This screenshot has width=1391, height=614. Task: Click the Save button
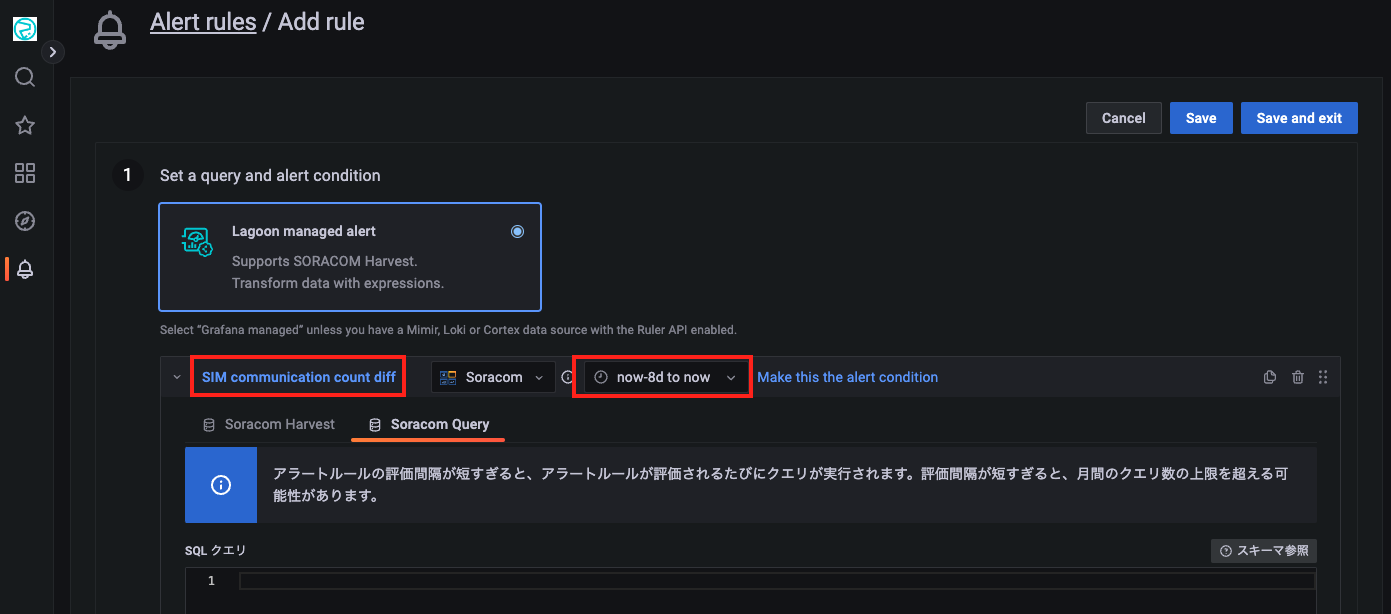pyautogui.click(x=1201, y=118)
